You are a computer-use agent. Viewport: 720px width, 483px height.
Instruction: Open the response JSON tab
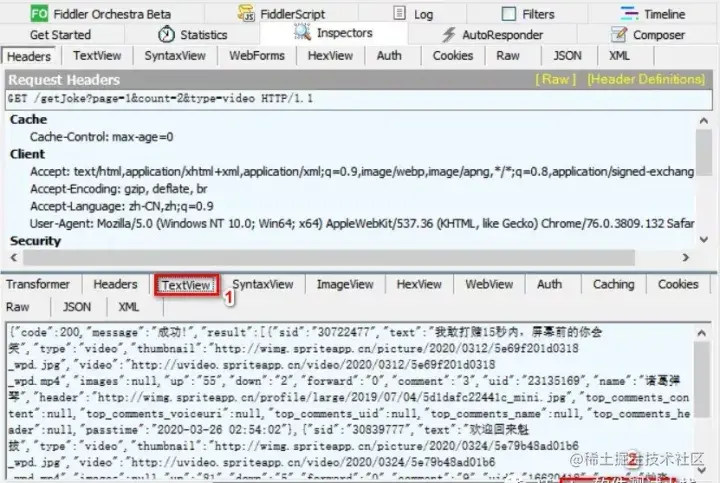tap(77, 307)
